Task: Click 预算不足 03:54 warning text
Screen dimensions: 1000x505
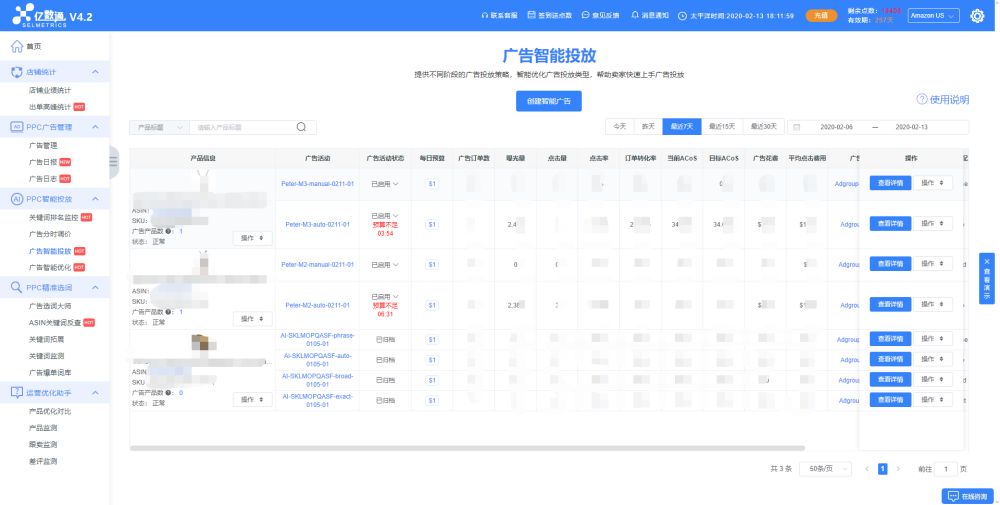Action: (385, 229)
